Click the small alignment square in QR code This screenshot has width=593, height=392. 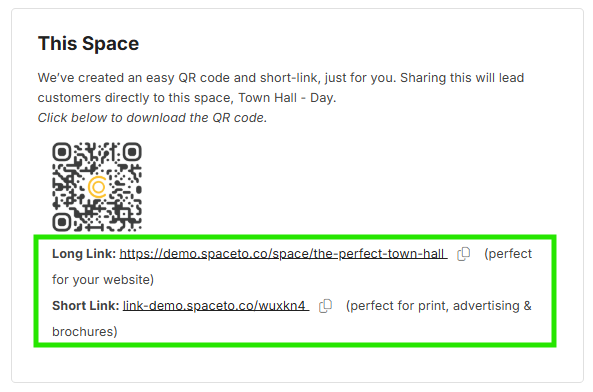tap(124, 214)
